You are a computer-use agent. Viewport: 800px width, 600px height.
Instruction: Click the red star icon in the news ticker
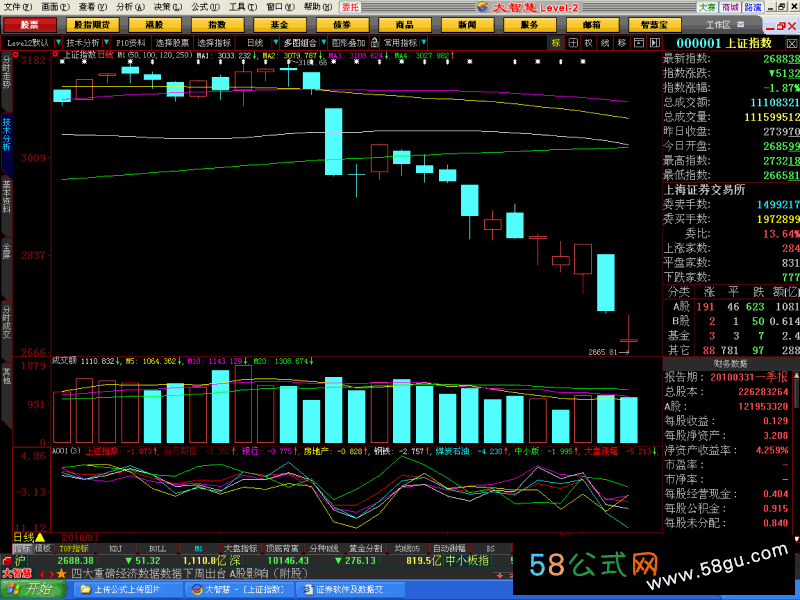pyautogui.click(x=61, y=574)
